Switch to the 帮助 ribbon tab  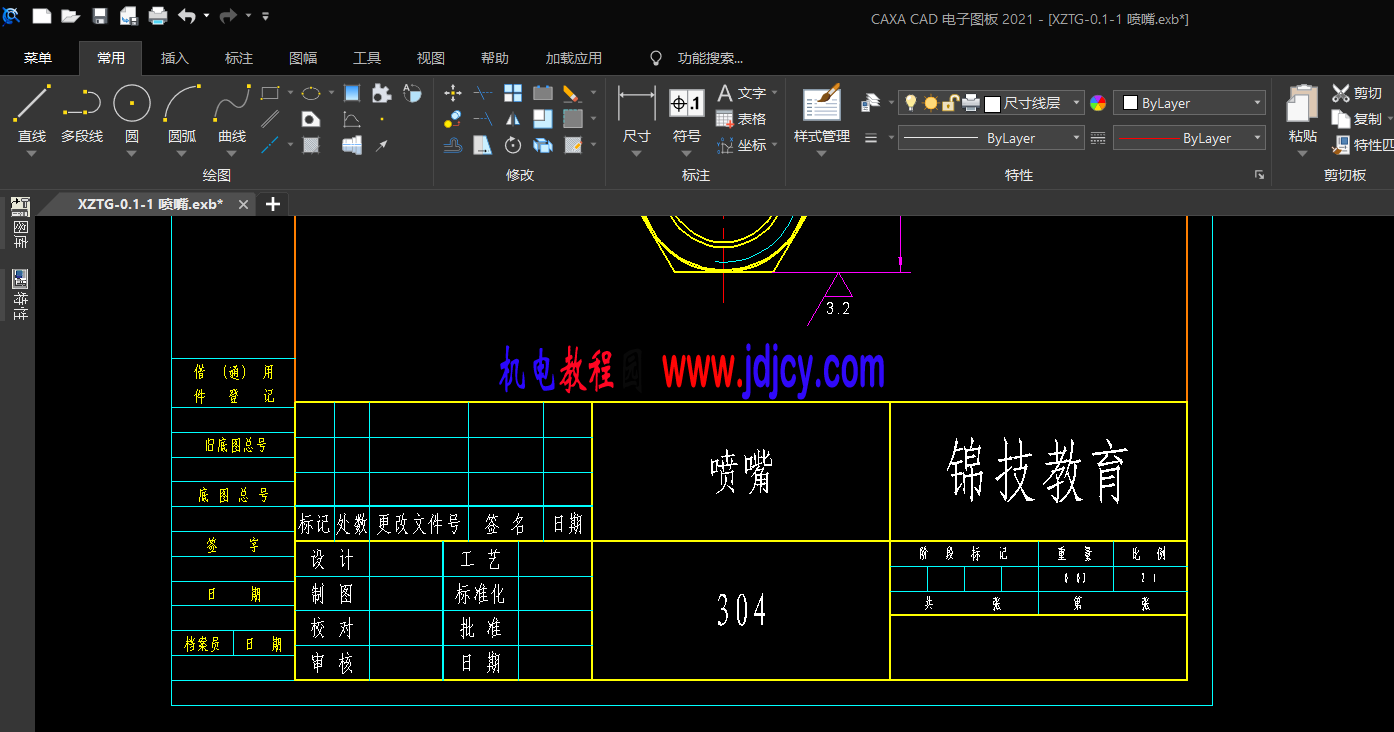coord(495,58)
